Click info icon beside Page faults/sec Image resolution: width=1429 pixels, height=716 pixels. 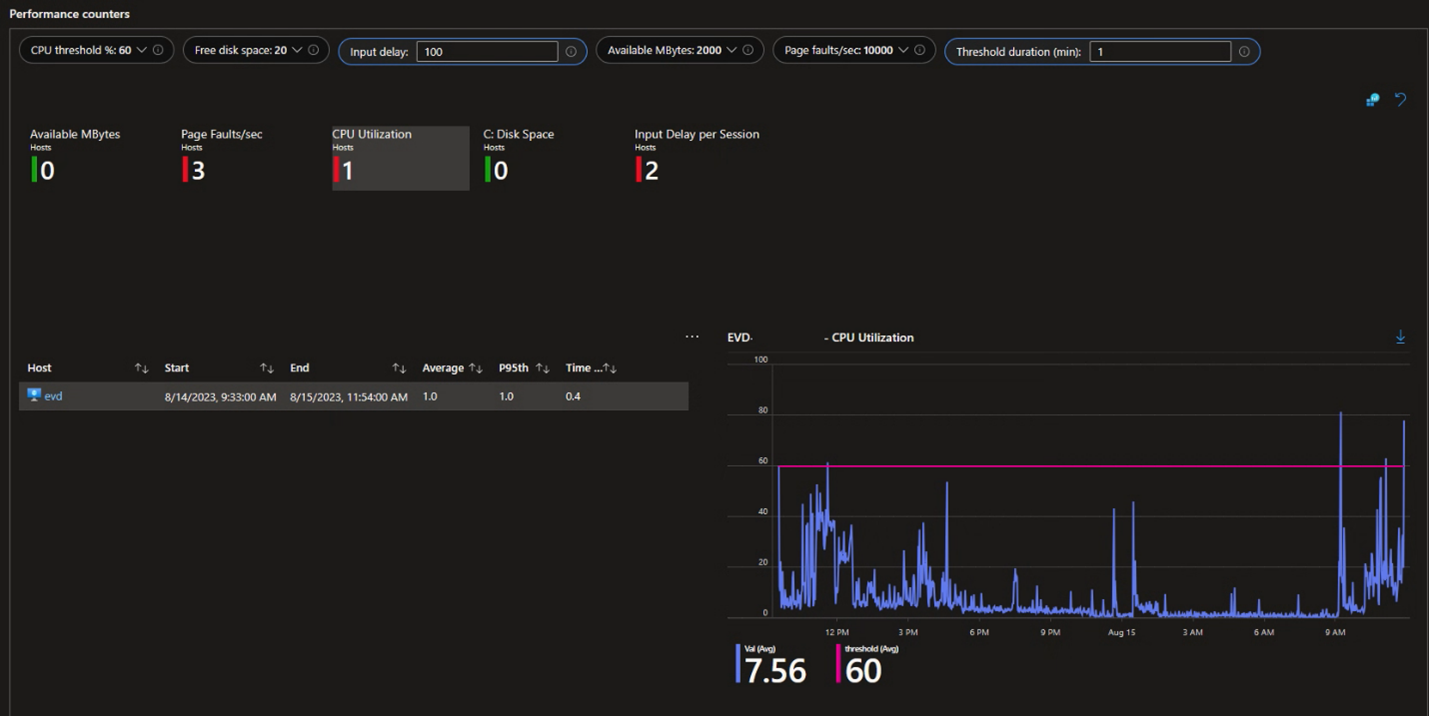tap(920, 50)
